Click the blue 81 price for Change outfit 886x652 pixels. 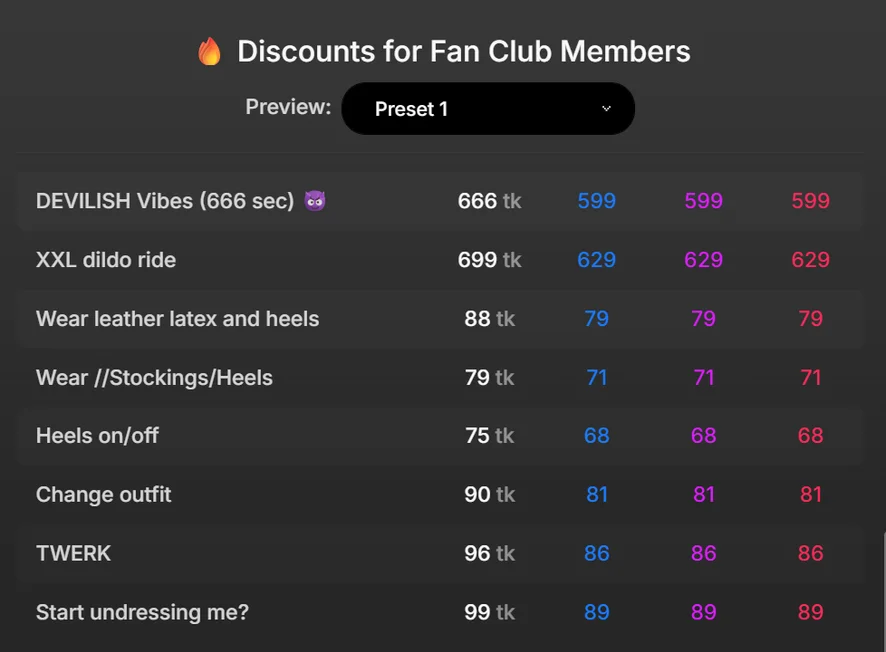[596, 495]
